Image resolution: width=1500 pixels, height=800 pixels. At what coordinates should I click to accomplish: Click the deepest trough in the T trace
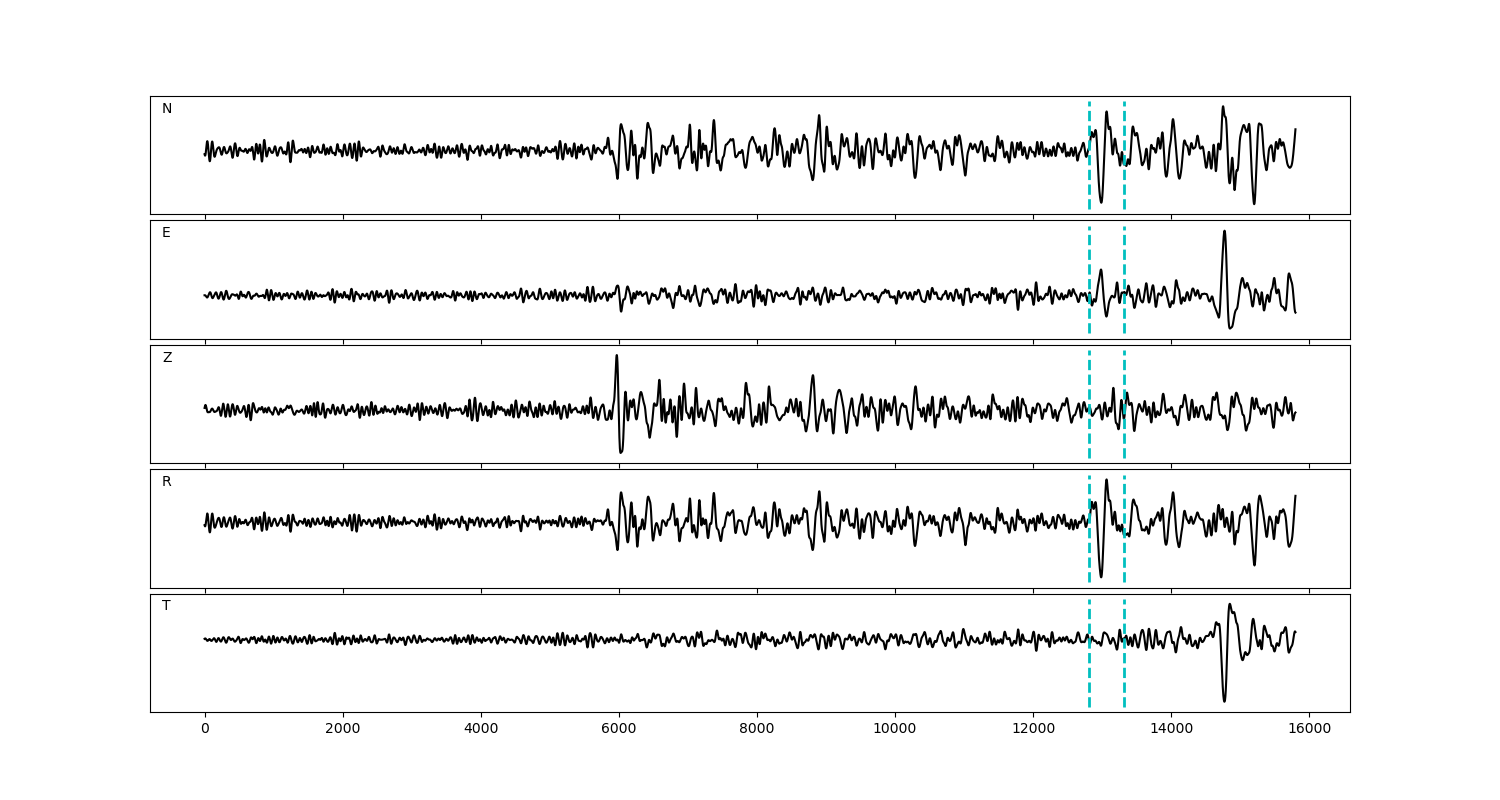click(1224, 700)
